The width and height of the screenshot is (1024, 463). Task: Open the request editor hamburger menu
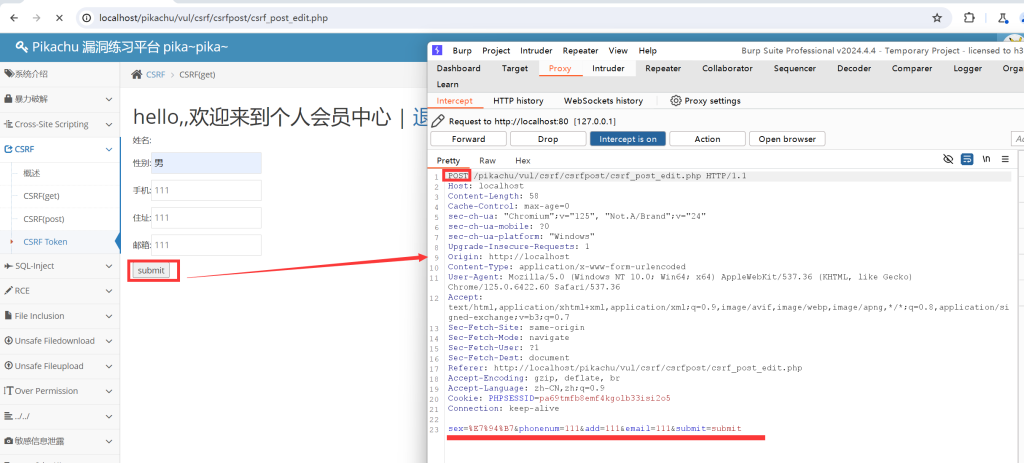coord(1005,159)
